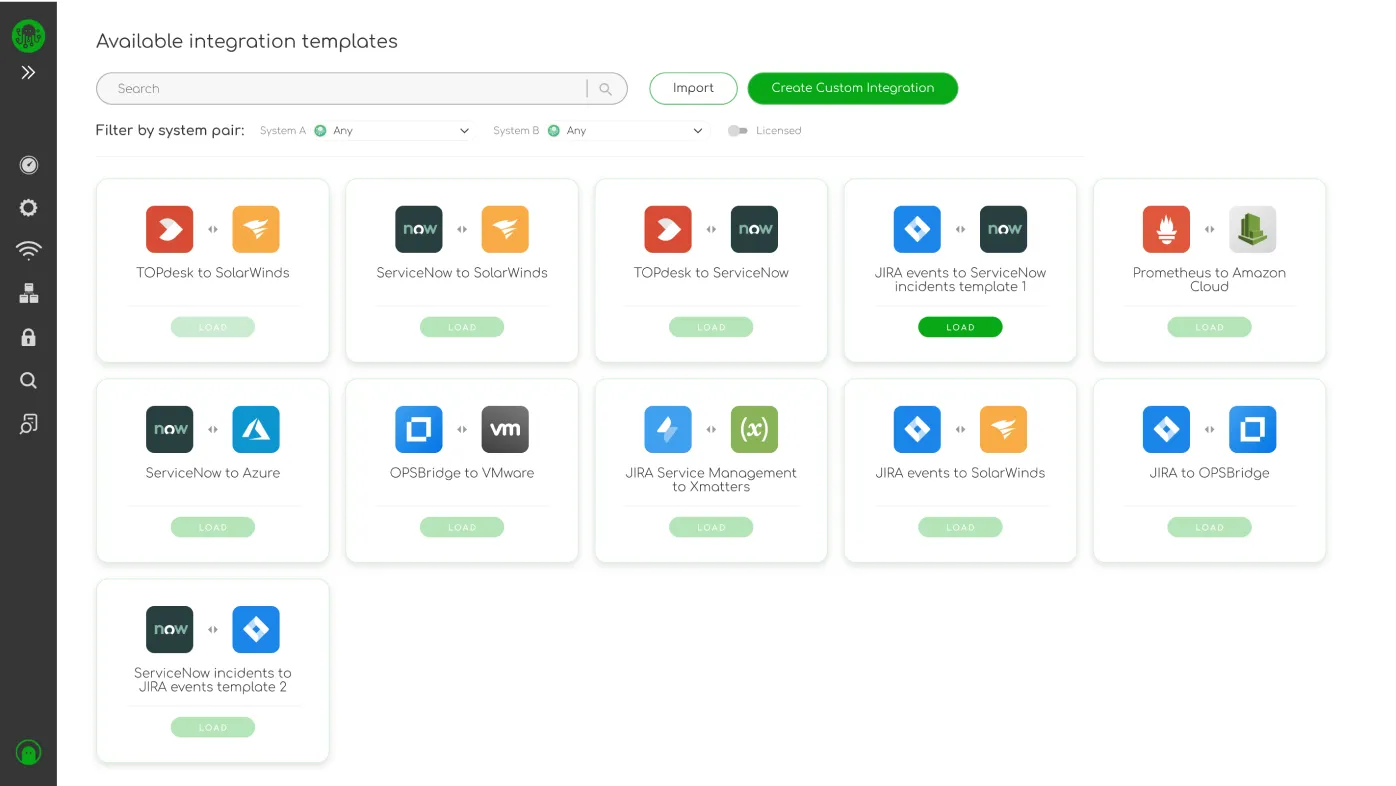Click the 'OPSBridge to VMware' card title
This screenshot has width=1396, height=786.
pyautogui.click(x=462, y=473)
